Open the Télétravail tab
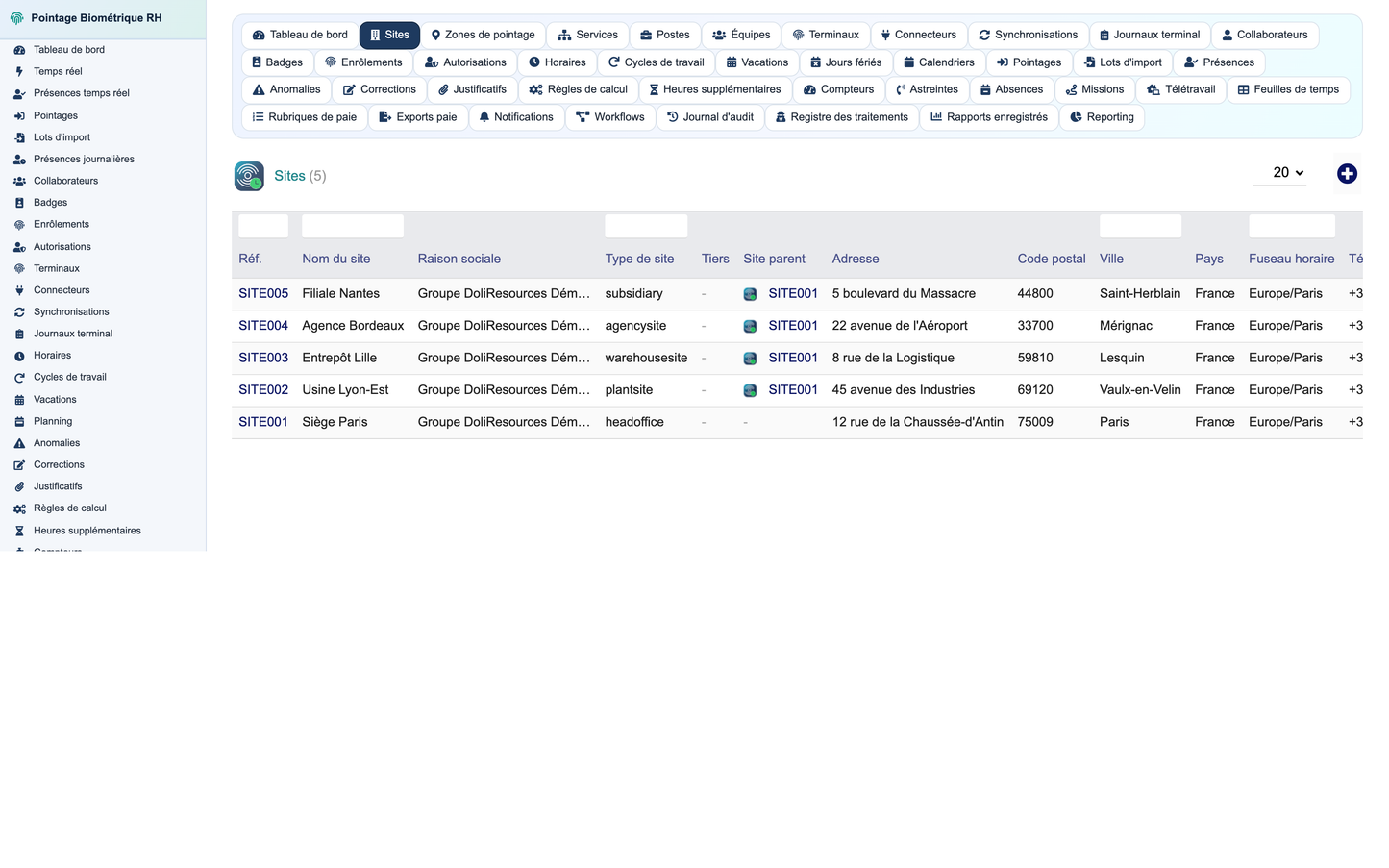 (1180, 89)
